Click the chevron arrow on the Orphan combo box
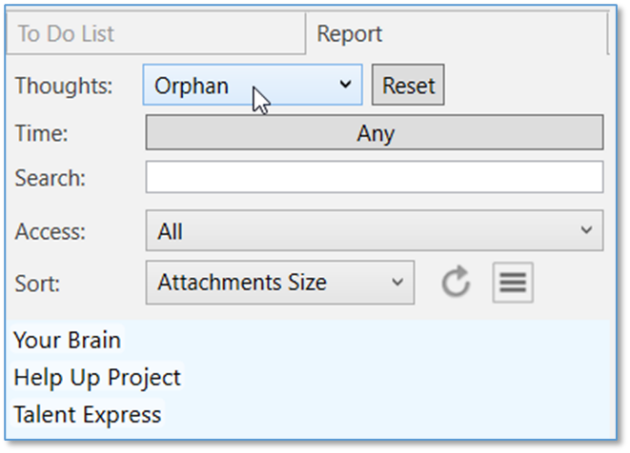The height and width of the screenshot is (453, 630). point(346,85)
